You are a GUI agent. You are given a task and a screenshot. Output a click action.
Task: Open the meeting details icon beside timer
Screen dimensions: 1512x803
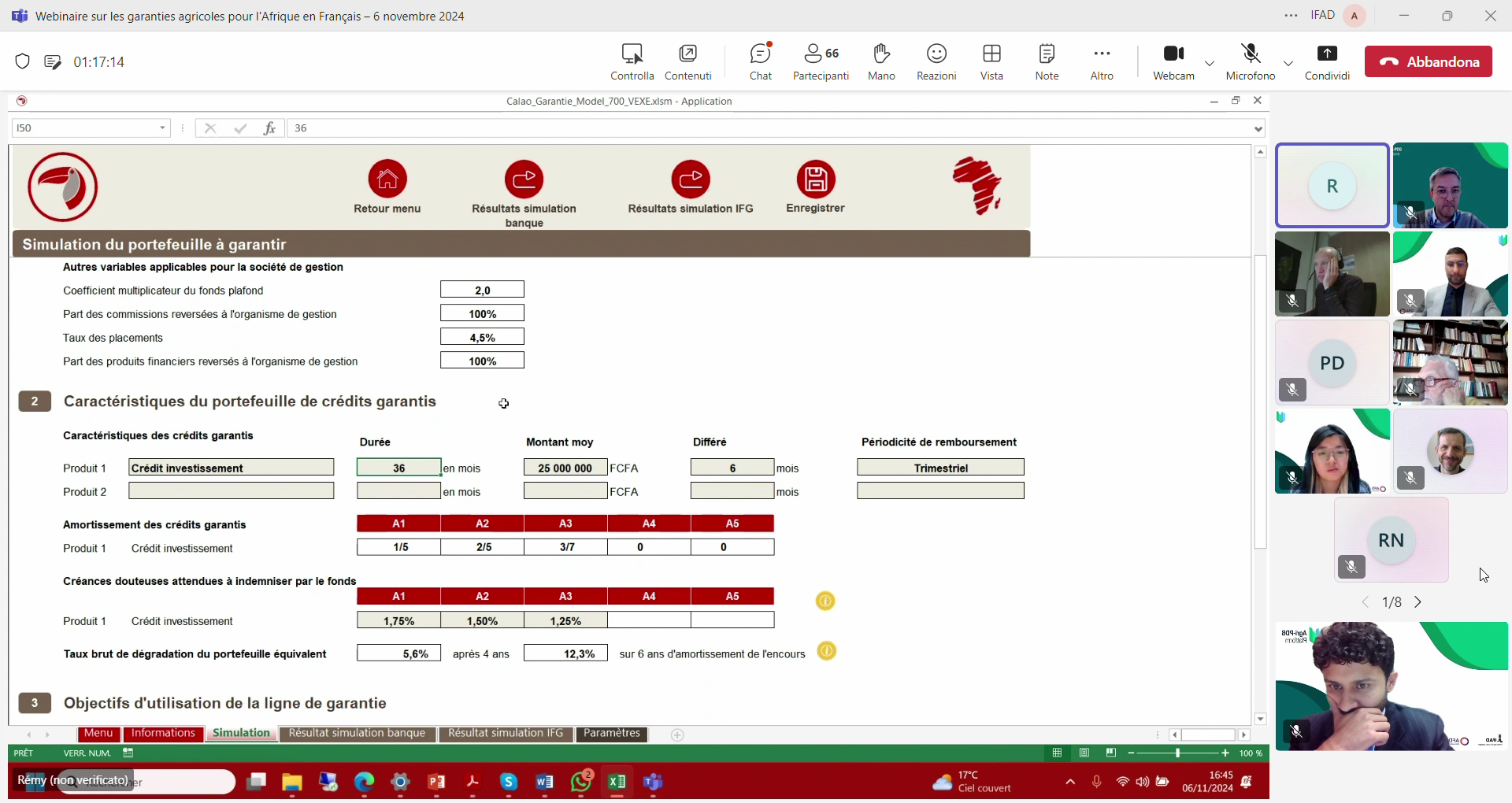click(53, 61)
